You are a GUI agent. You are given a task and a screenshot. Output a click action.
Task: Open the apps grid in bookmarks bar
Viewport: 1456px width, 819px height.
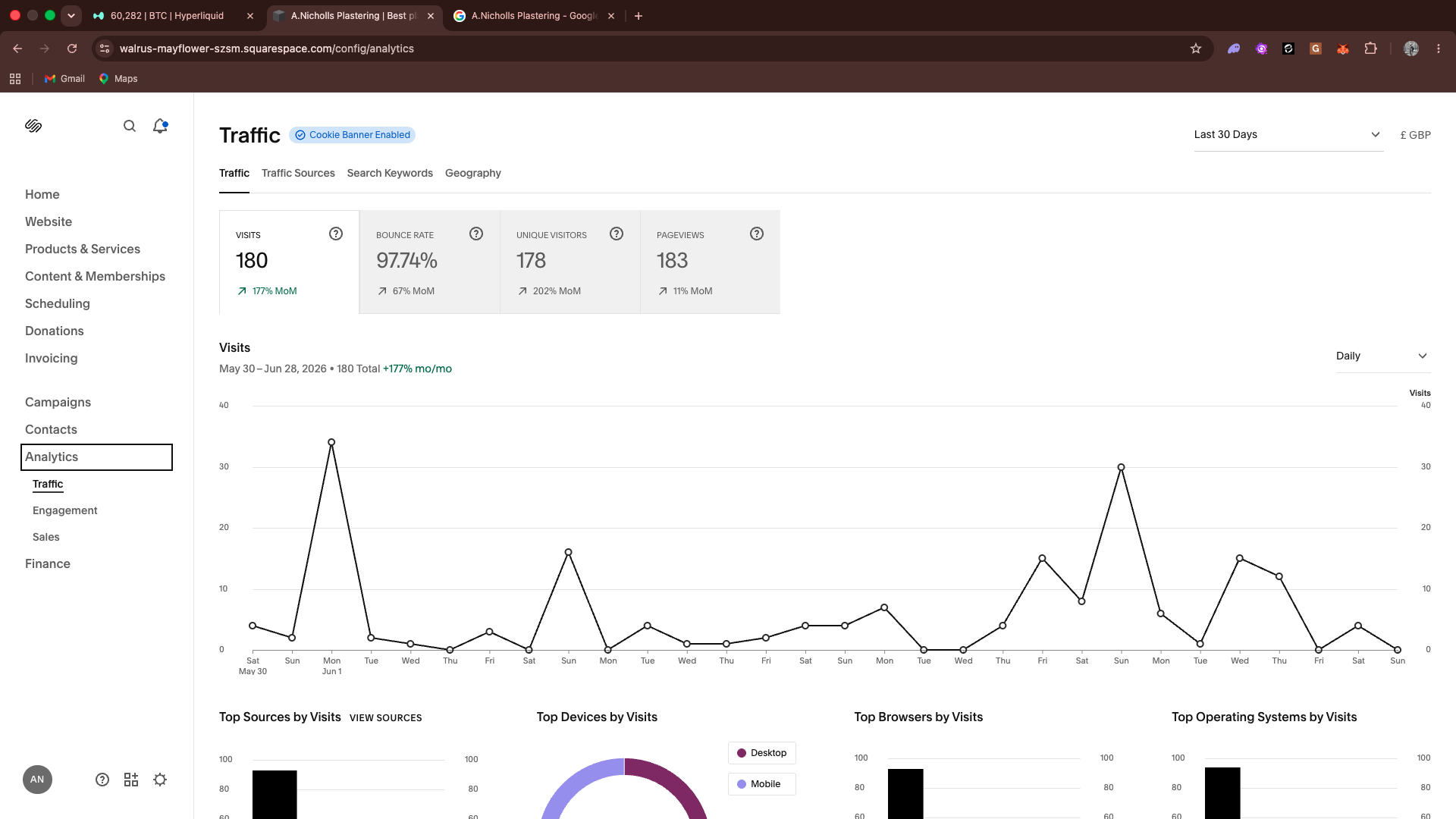[15, 79]
